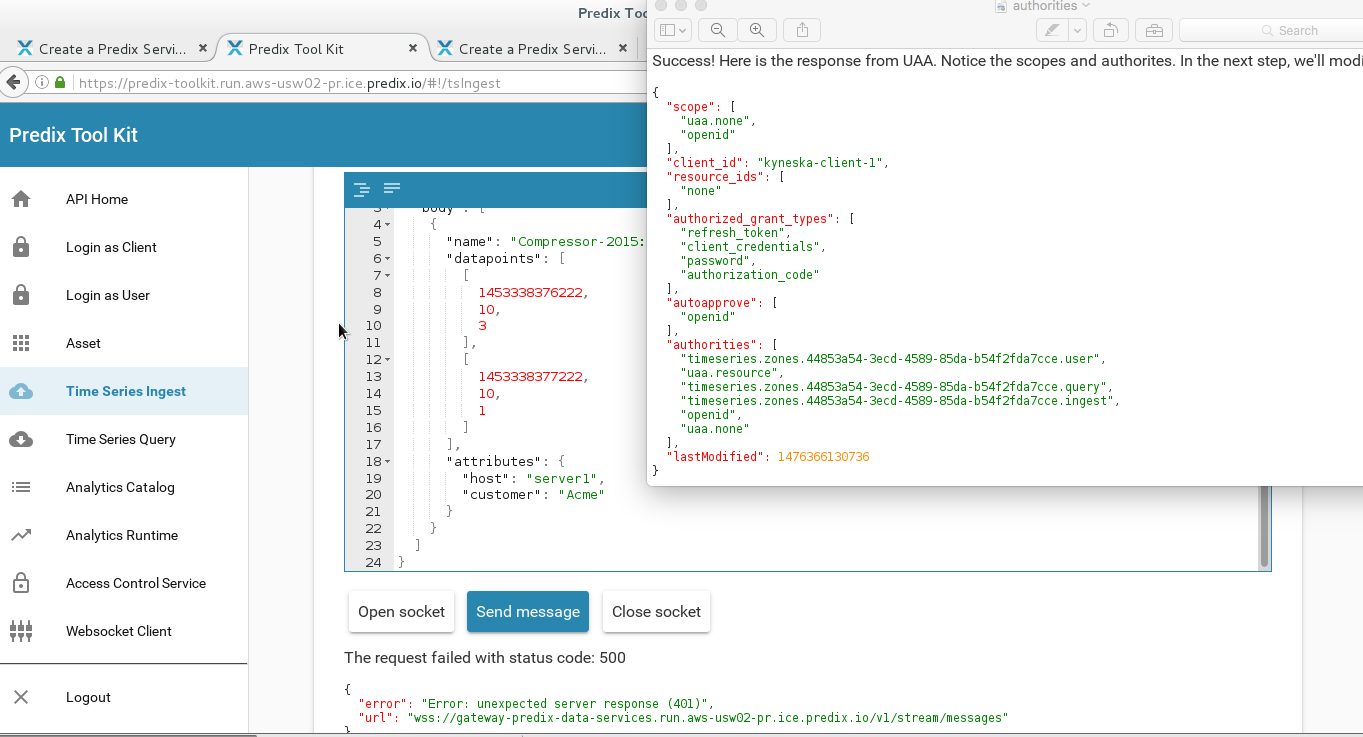1363x737 pixels.
Task: Open the Asset menu item
Action: click(124, 343)
